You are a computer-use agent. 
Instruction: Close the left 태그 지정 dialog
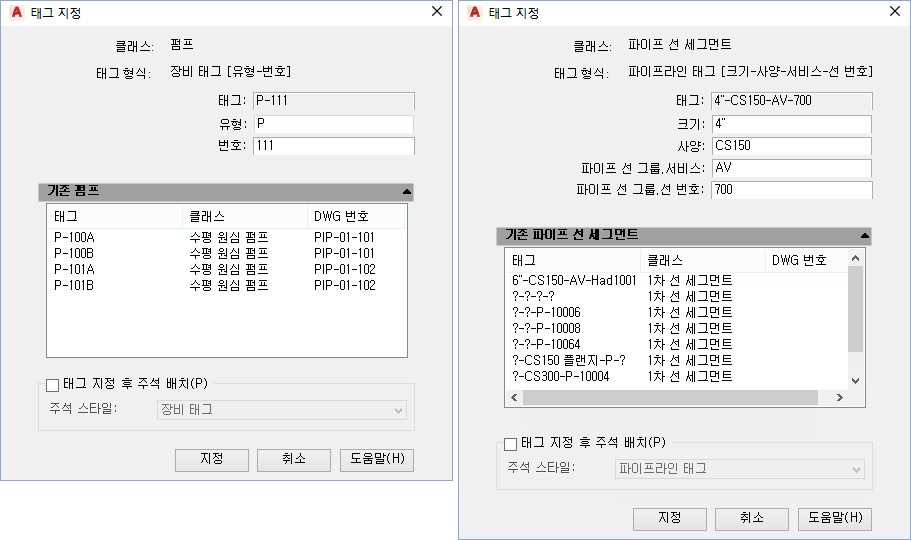(436, 12)
